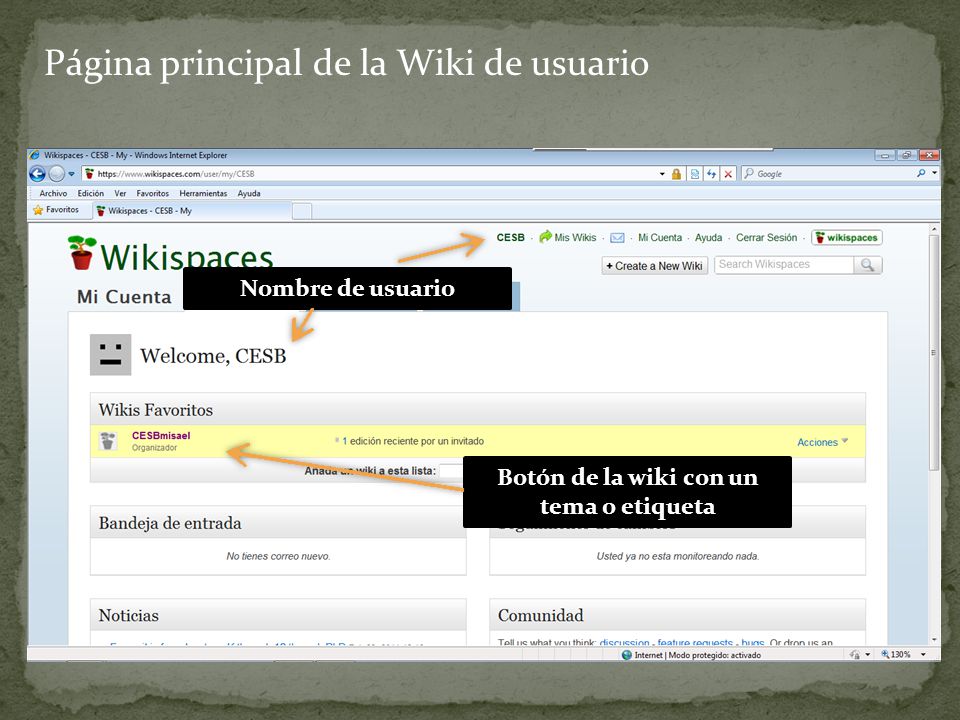Click the security lock icon in address bar
Viewport: 960px width, 720px height.
676,174
